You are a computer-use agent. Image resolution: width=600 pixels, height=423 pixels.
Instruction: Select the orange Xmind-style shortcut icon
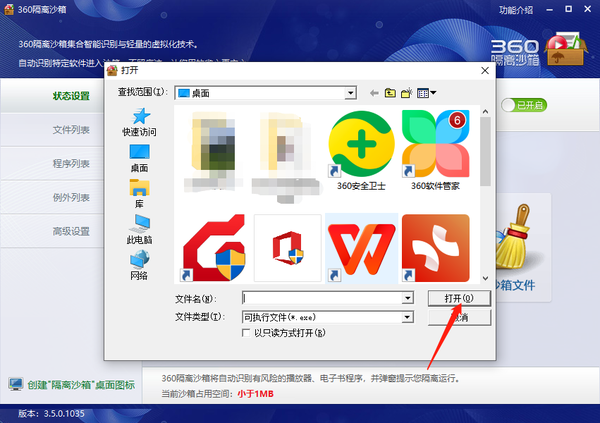(435, 248)
